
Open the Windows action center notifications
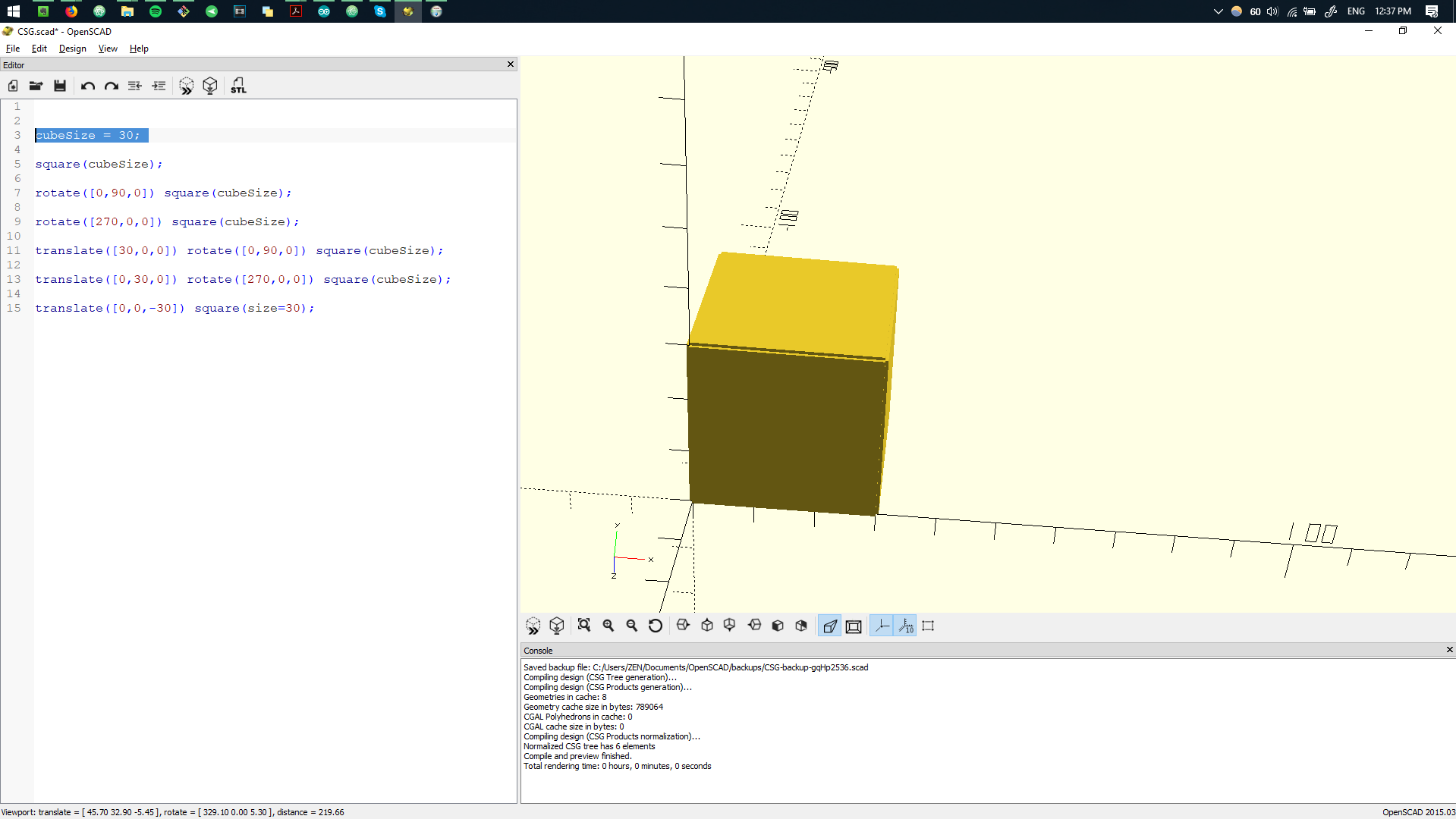point(1432,11)
